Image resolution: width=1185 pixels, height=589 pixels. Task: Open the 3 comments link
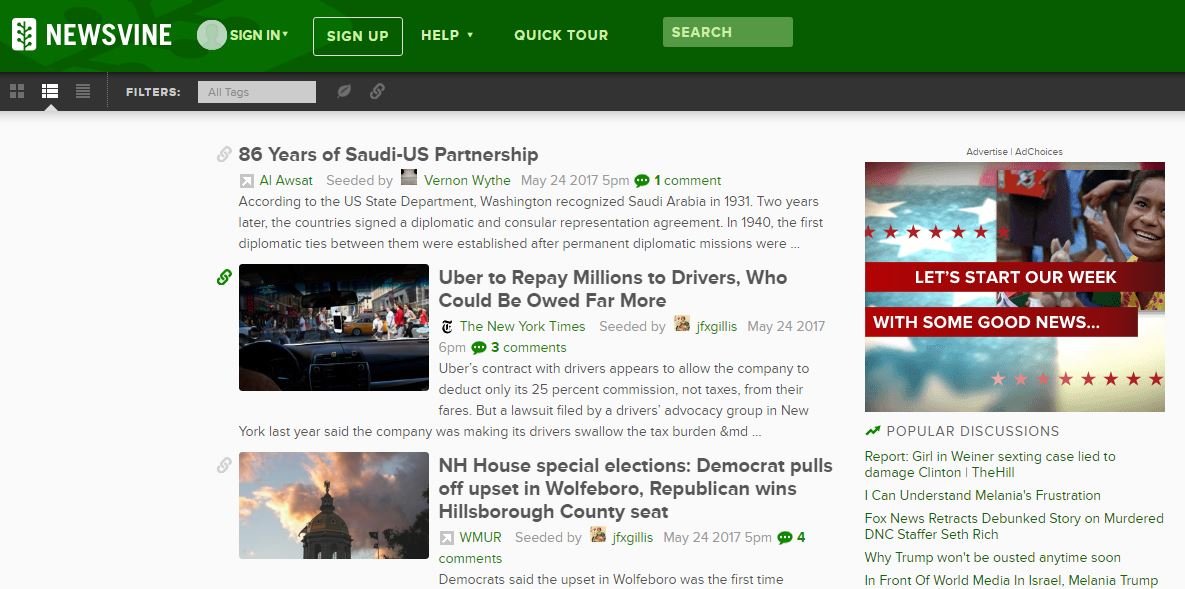tap(529, 348)
